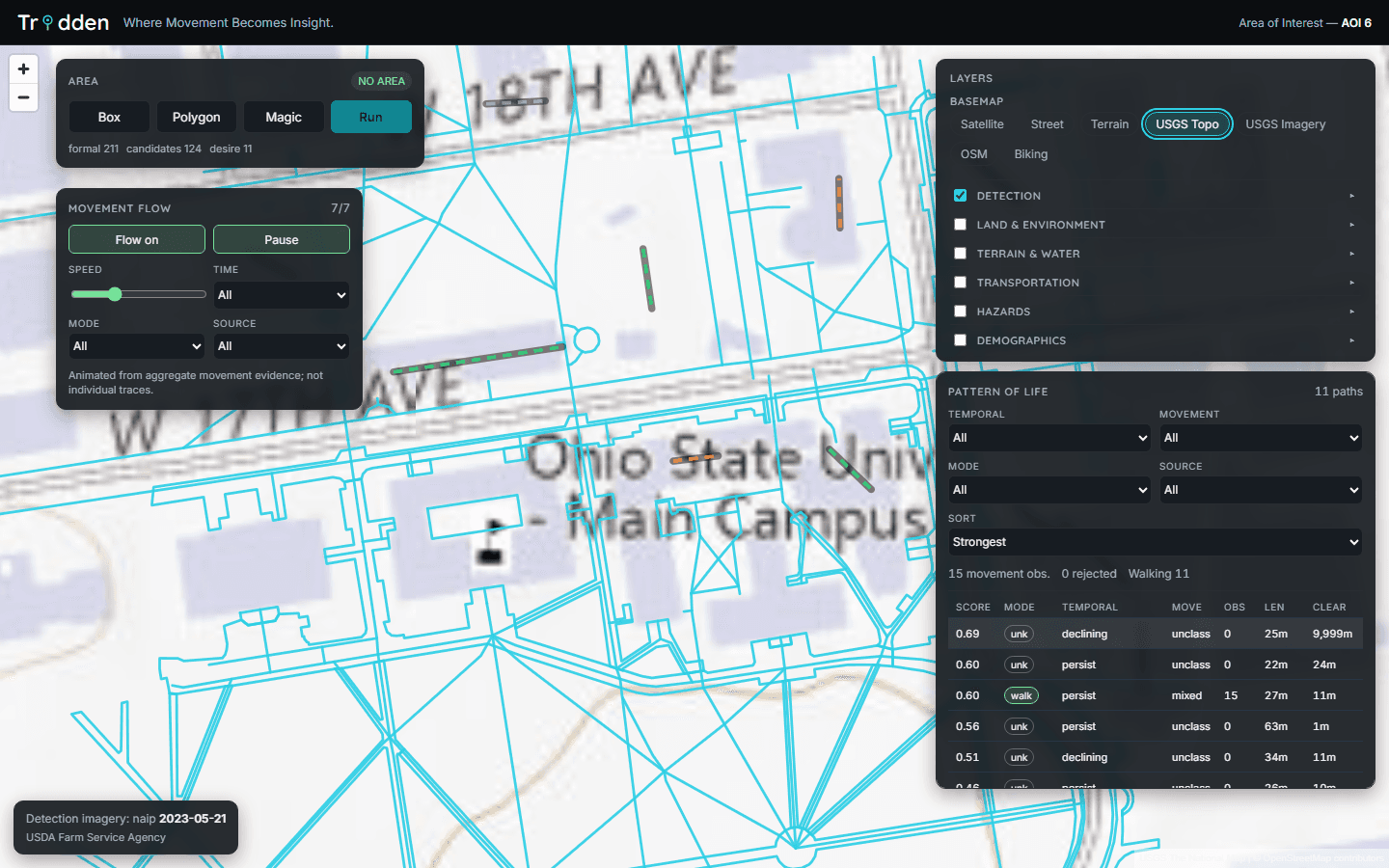Pause the movement flow animation
The width and height of the screenshot is (1389, 868).
(x=282, y=239)
